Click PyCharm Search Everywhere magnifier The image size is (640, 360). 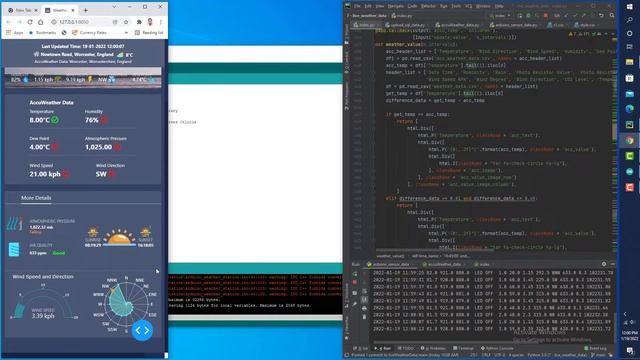[612, 16]
